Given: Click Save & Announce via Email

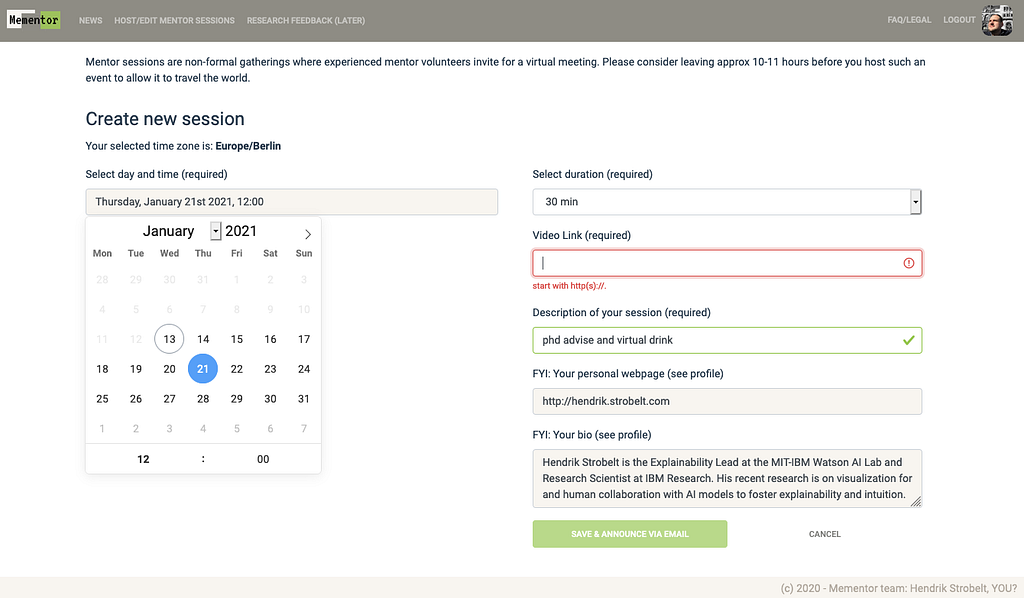Looking at the screenshot, I should [x=630, y=534].
